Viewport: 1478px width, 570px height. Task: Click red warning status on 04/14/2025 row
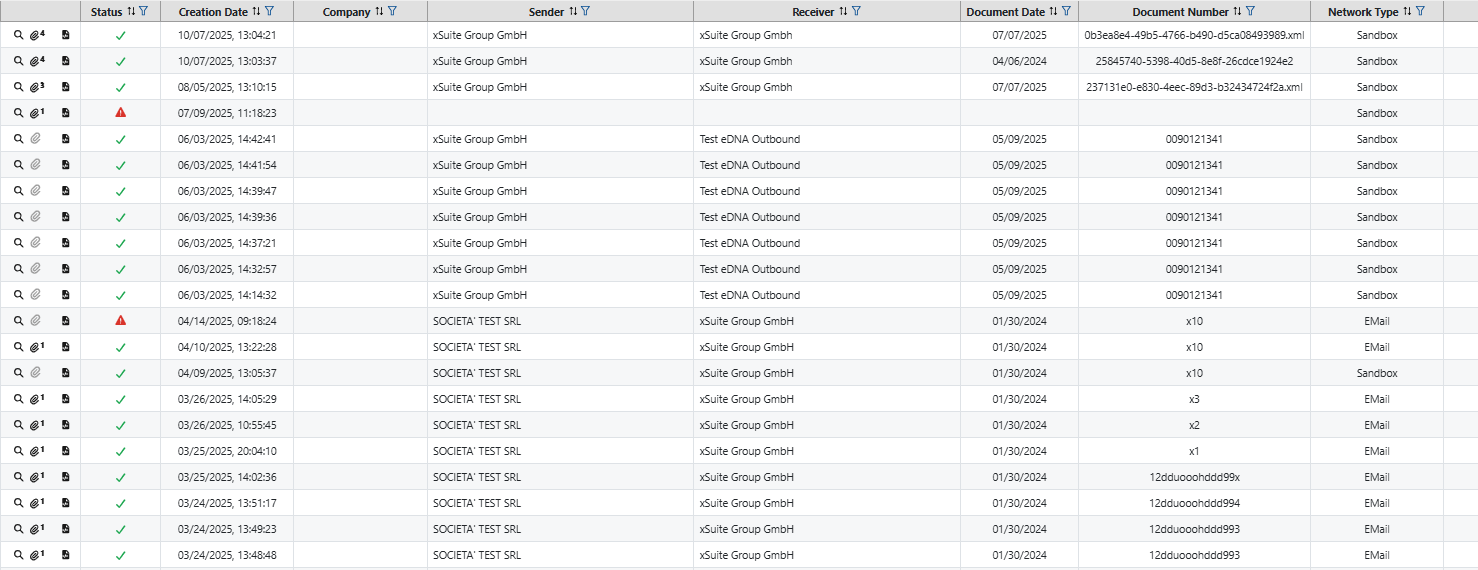[x=121, y=321]
